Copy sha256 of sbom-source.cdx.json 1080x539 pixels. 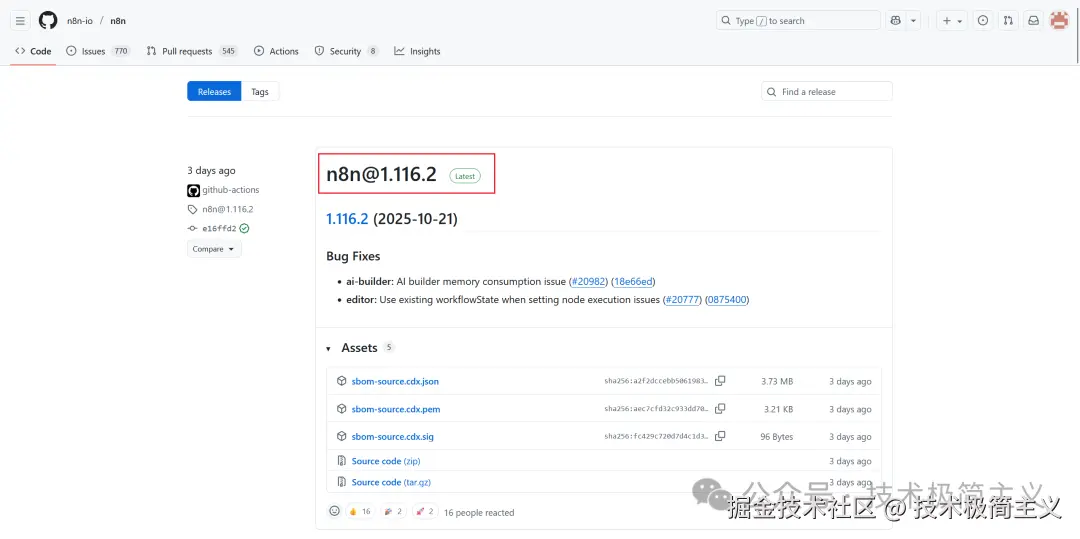point(720,381)
